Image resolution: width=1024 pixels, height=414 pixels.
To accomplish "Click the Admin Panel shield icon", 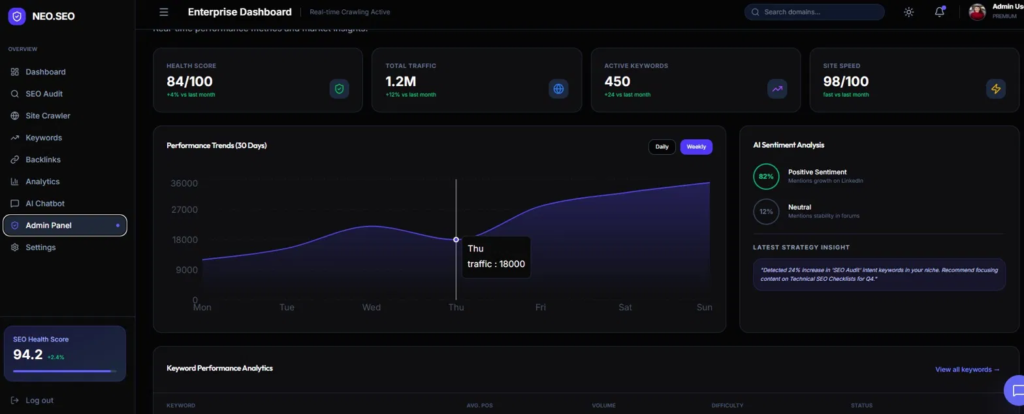I will (x=15, y=225).
